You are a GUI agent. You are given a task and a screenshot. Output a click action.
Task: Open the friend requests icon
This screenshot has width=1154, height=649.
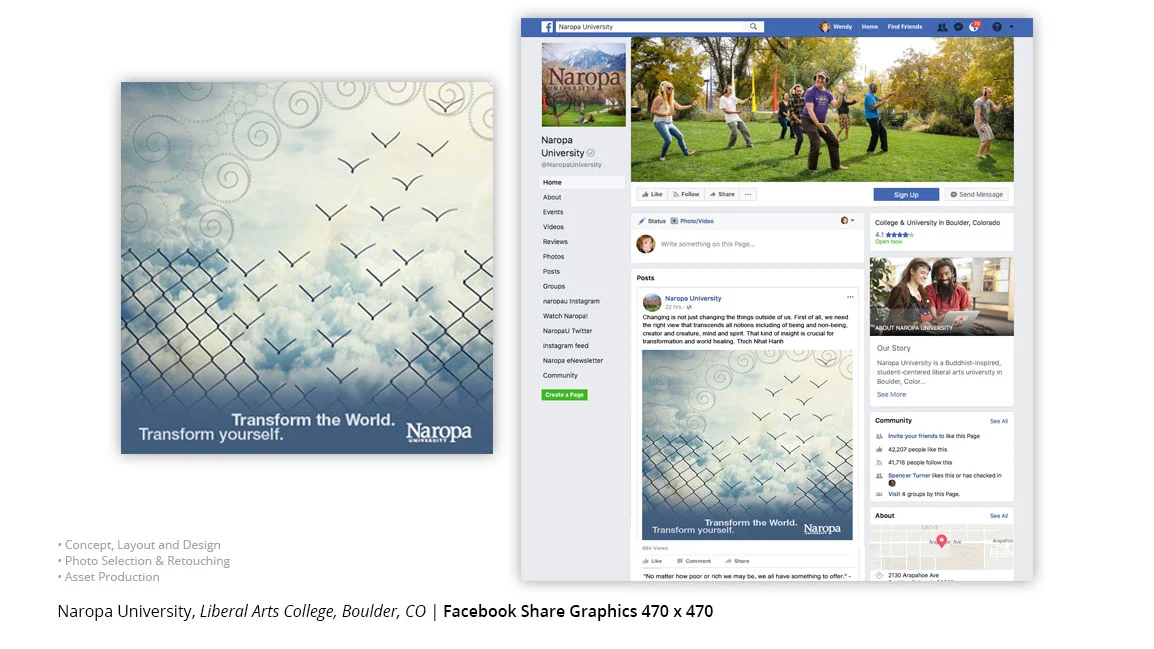coord(942,26)
